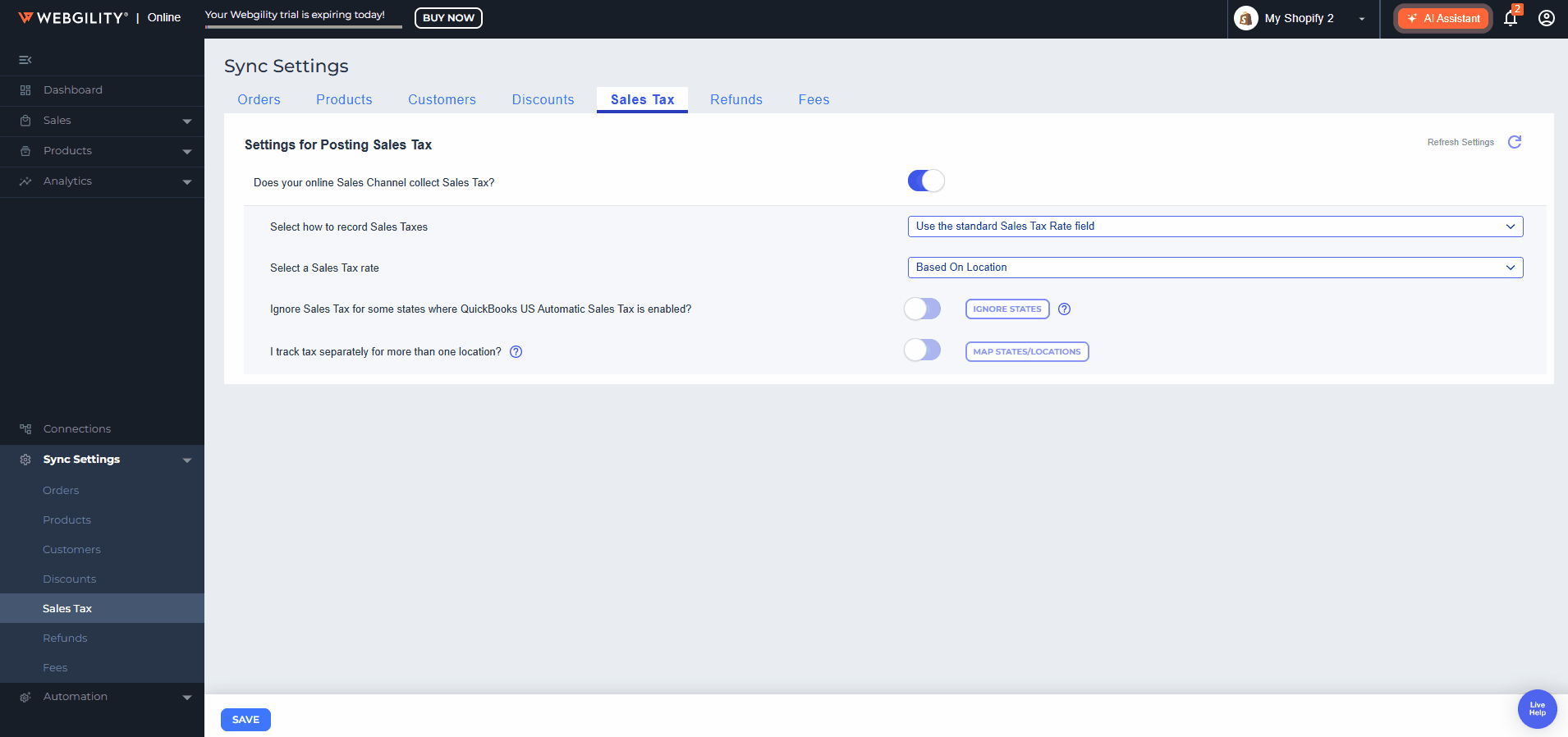
Task: Click the 'Settings for Posting Sales Tax' heading
Action: pos(338,144)
